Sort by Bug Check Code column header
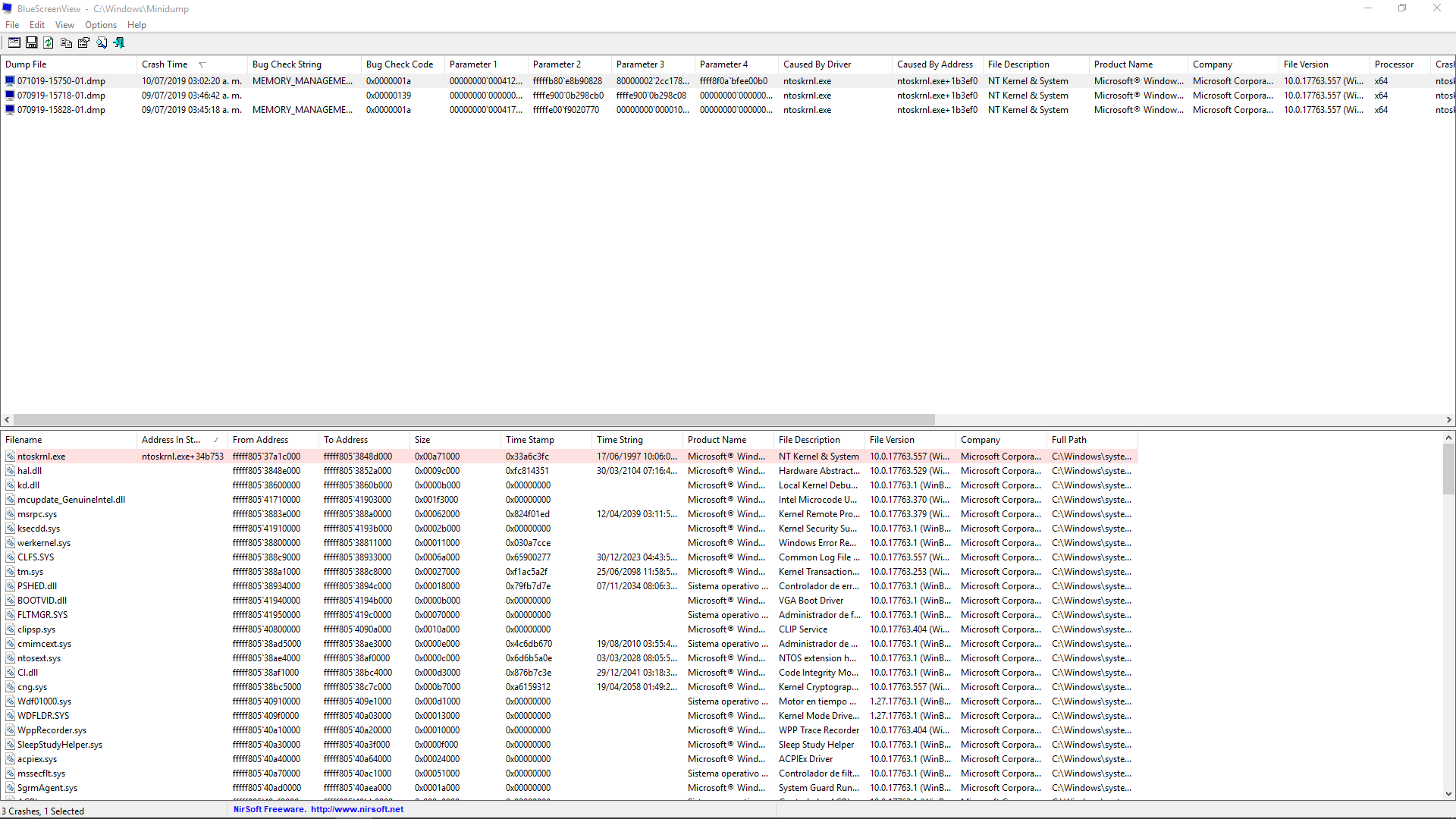 pos(399,64)
